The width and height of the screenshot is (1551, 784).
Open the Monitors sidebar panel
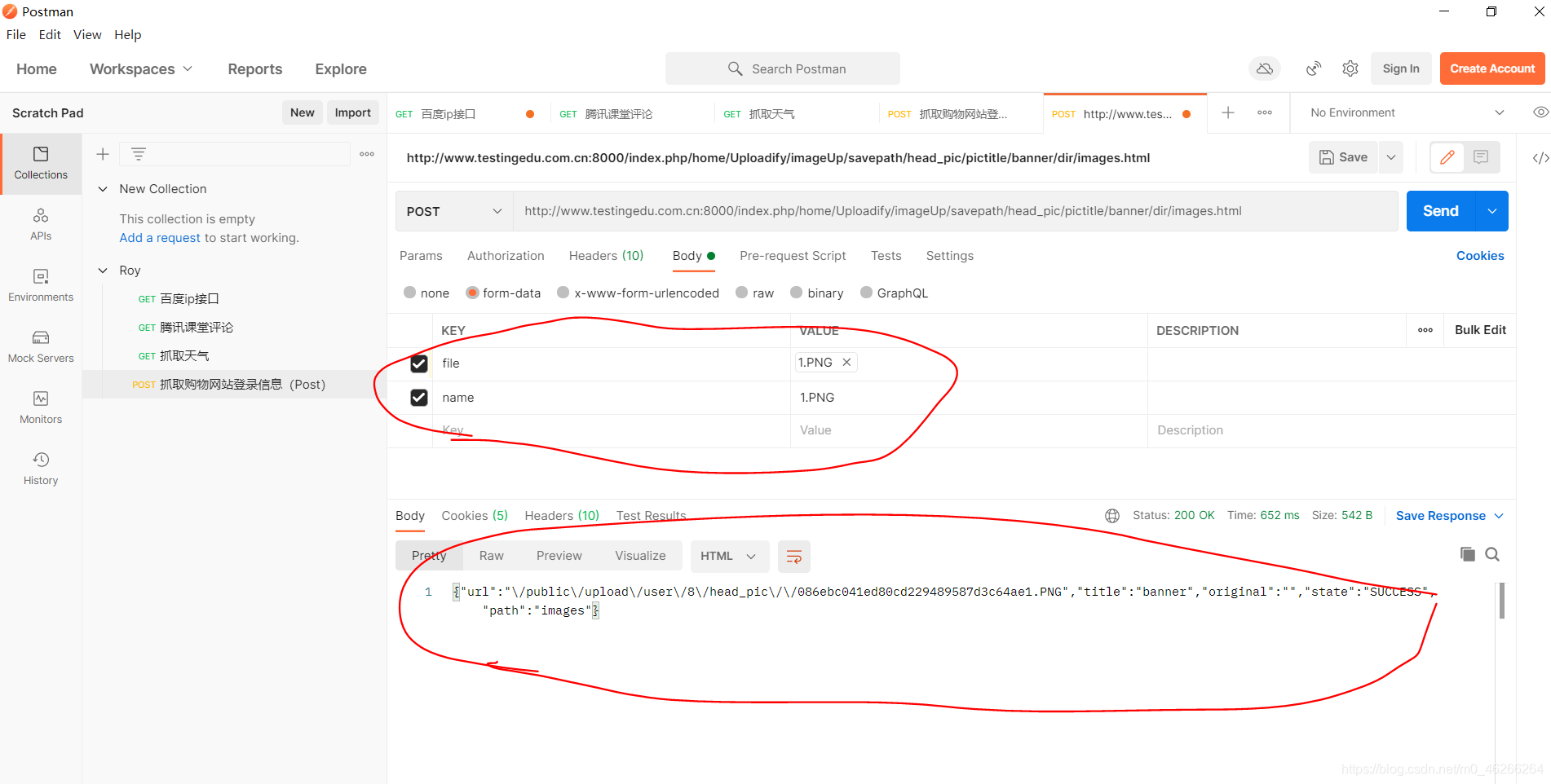[x=41, y=407]
